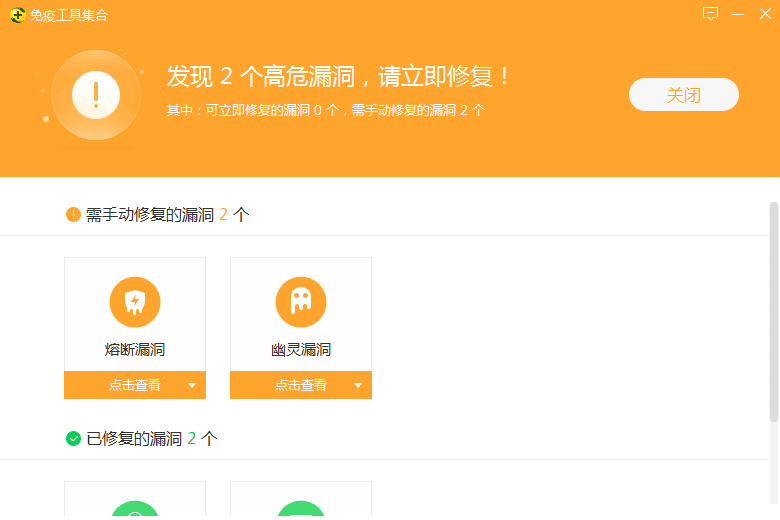780x520 pixels.
Task: Click the 需手动修复的漏洞 2 个 heading
Action: pos(168,214)
